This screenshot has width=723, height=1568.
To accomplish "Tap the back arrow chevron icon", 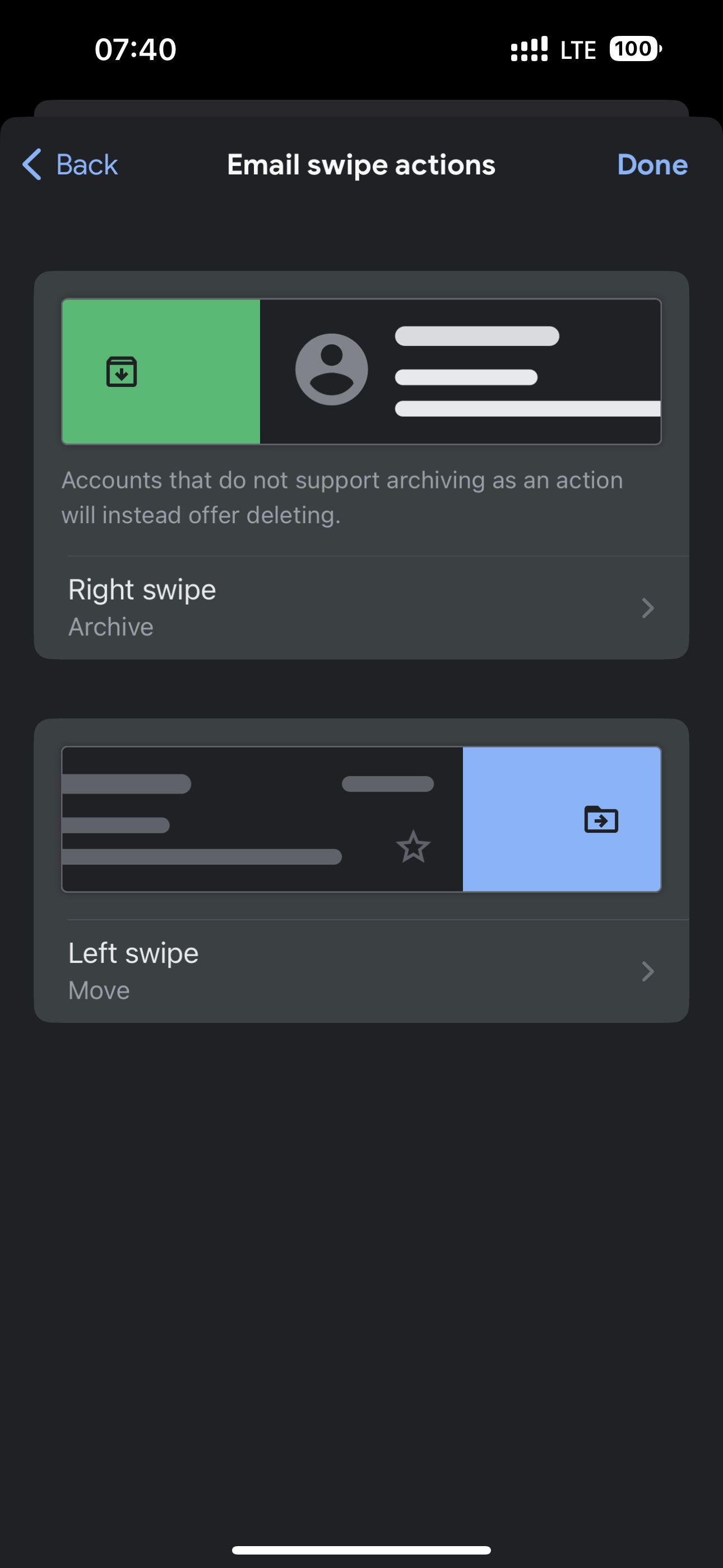I will pos(31,164).
